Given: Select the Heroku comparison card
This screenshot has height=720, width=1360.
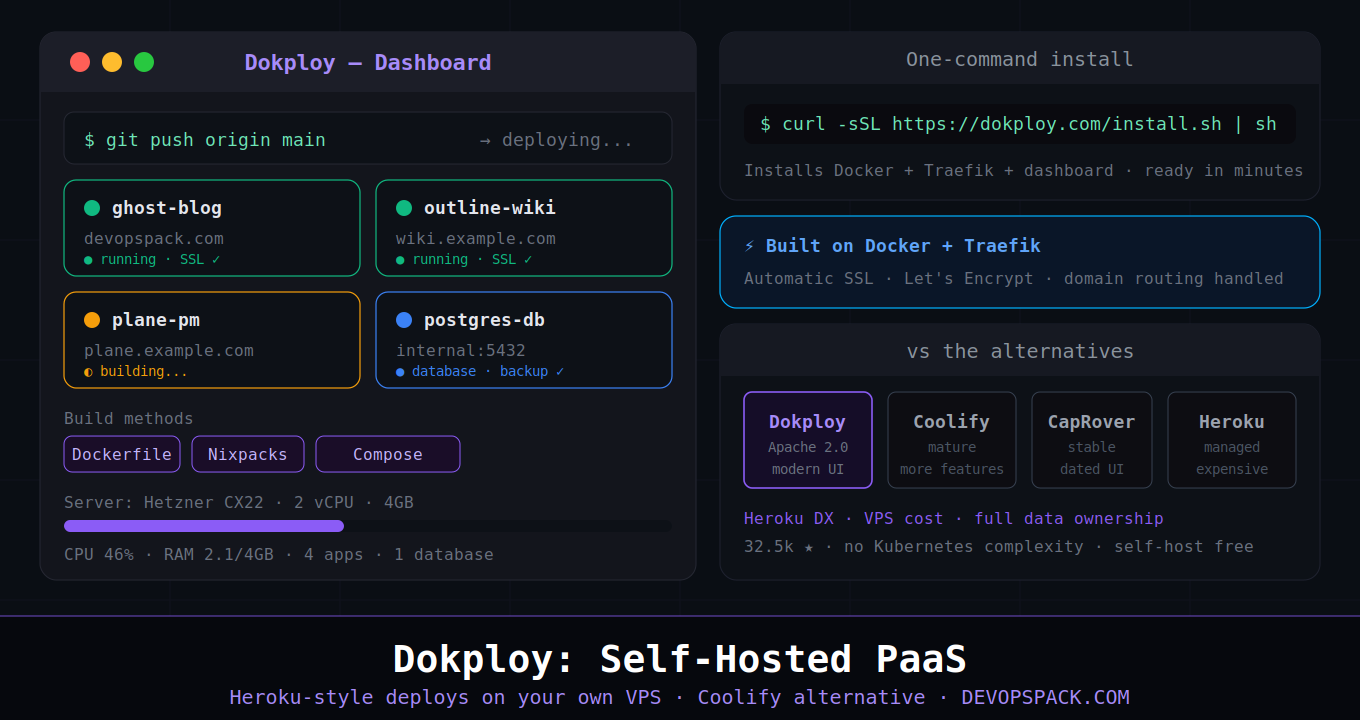Looking at the screenshot, I should pyautogui.click(x=1232, y=440).
